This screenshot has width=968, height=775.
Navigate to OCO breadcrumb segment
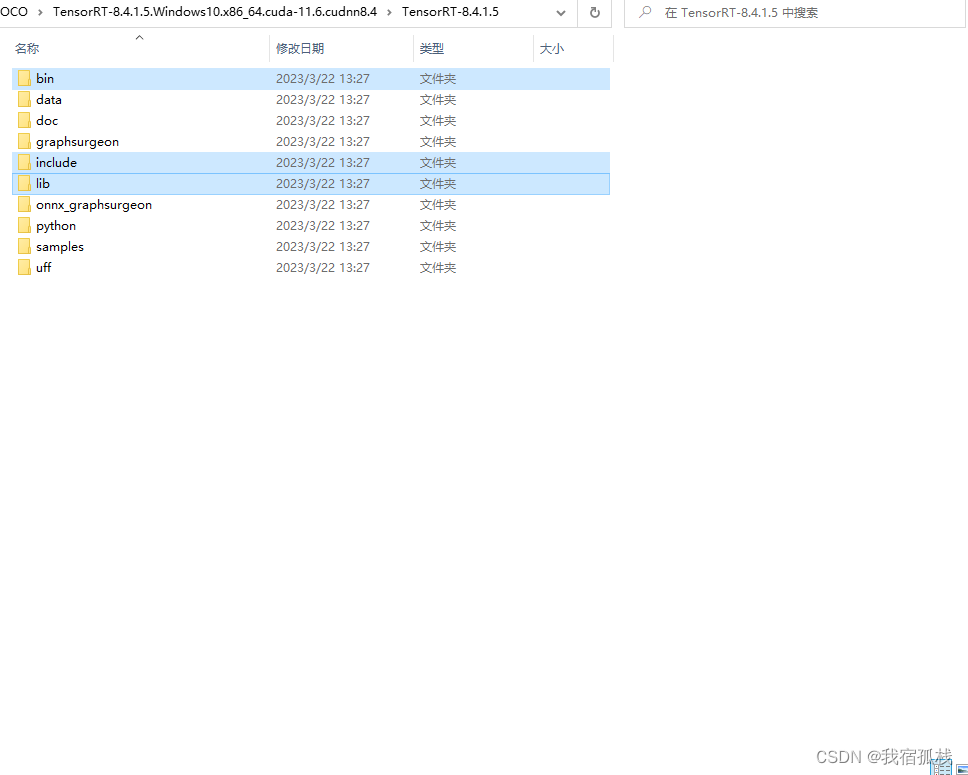pos(14,12)
